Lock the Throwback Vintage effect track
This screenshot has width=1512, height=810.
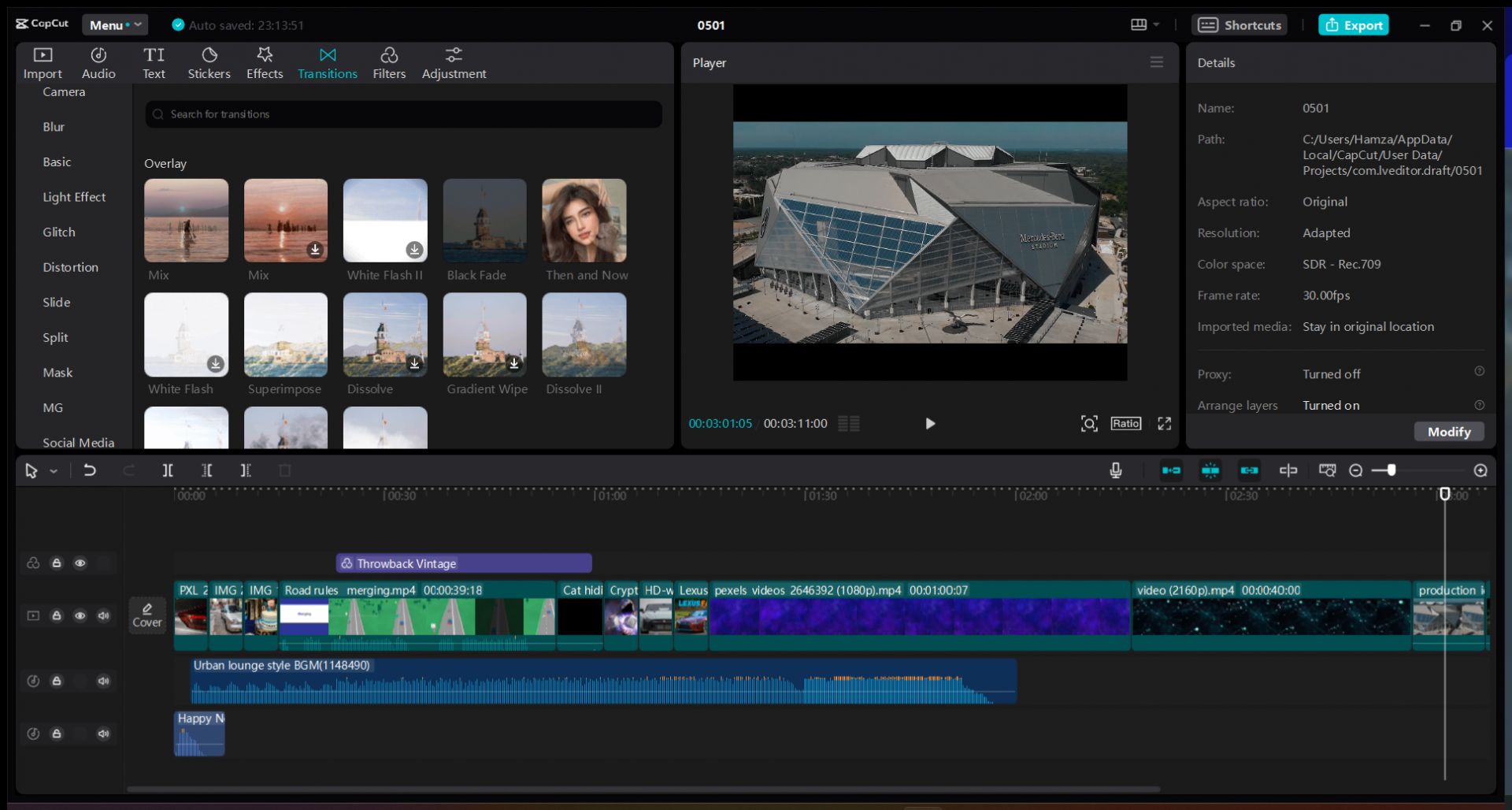pyautogui.click(x=57, y=563)
